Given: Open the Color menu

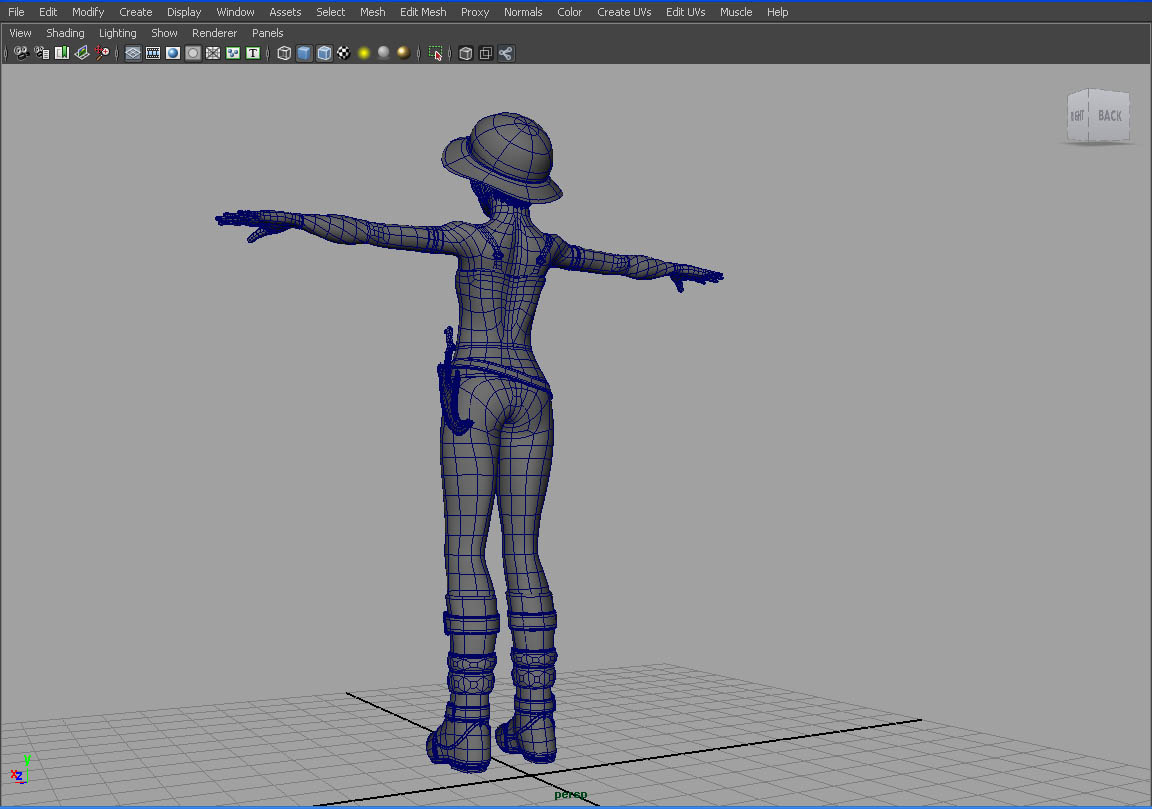Looking at the screenshot, I should (569, 12).
